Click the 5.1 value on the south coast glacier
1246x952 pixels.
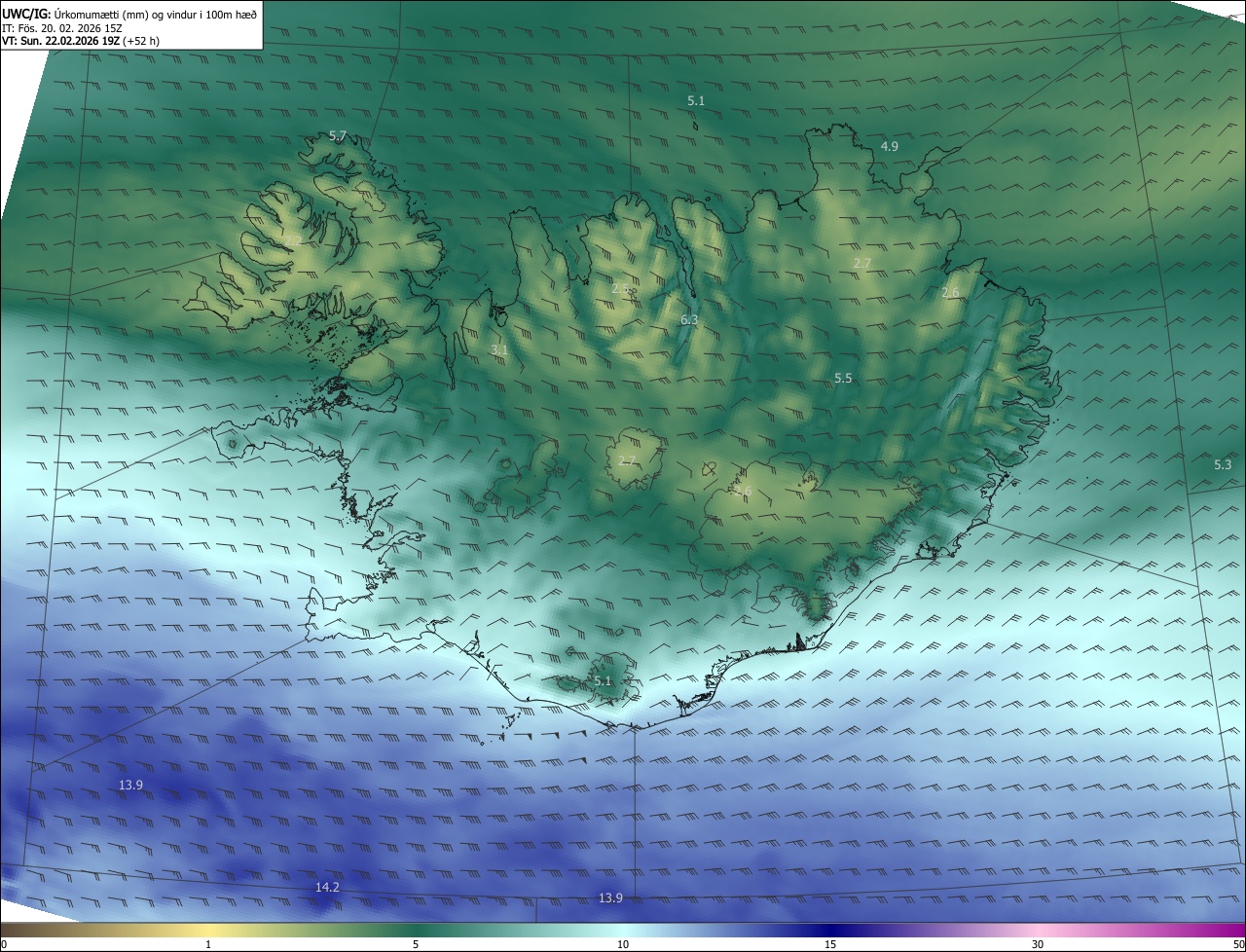603,680
